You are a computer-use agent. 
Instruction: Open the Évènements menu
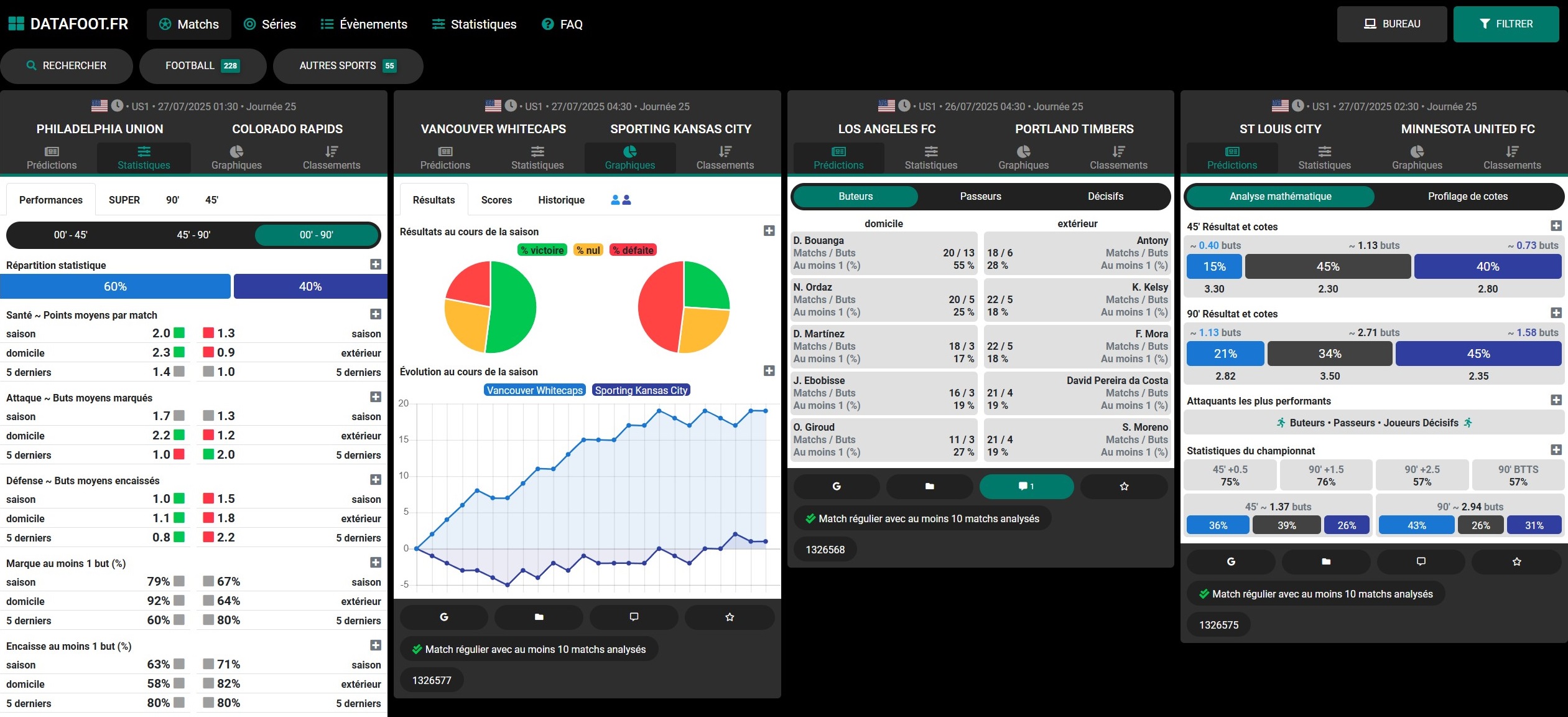(364, 24)
